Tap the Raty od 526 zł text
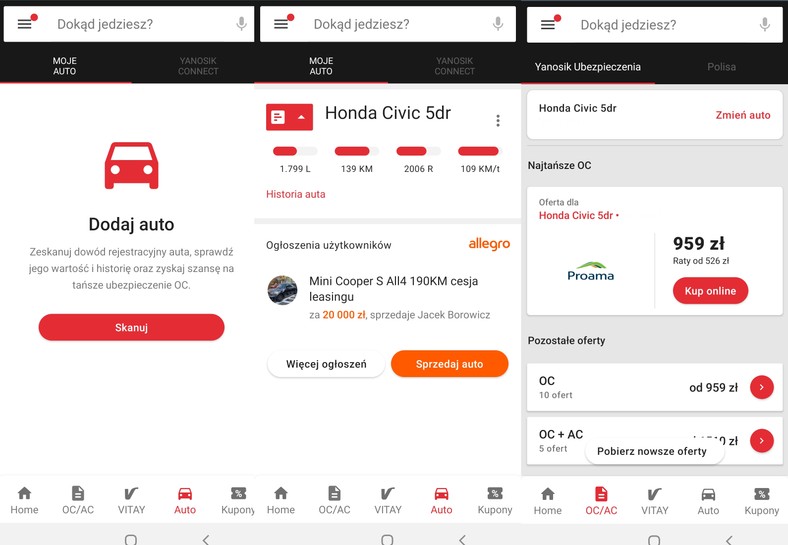Image resolution: width=788 pixels, height=545 pixels. 701,261
